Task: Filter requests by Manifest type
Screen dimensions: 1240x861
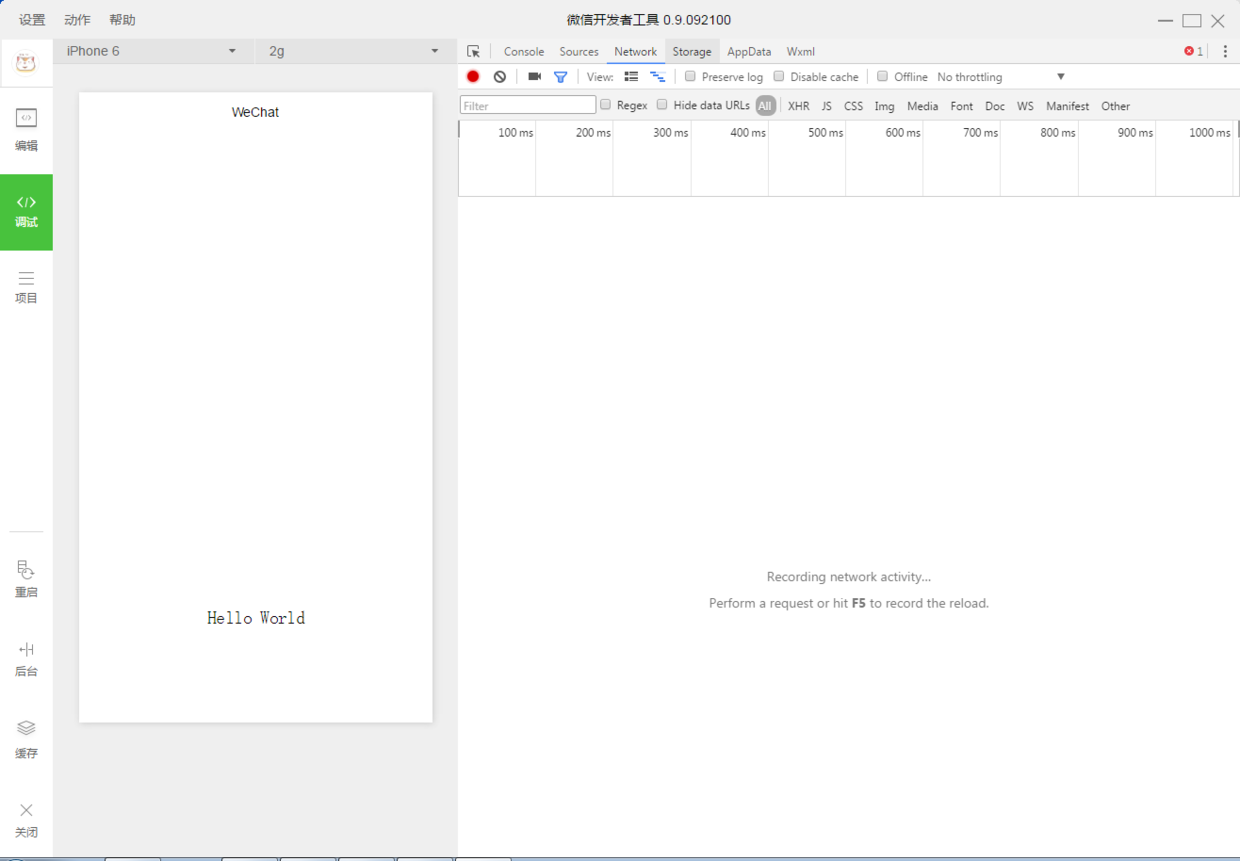Action: click(1068, 106)
